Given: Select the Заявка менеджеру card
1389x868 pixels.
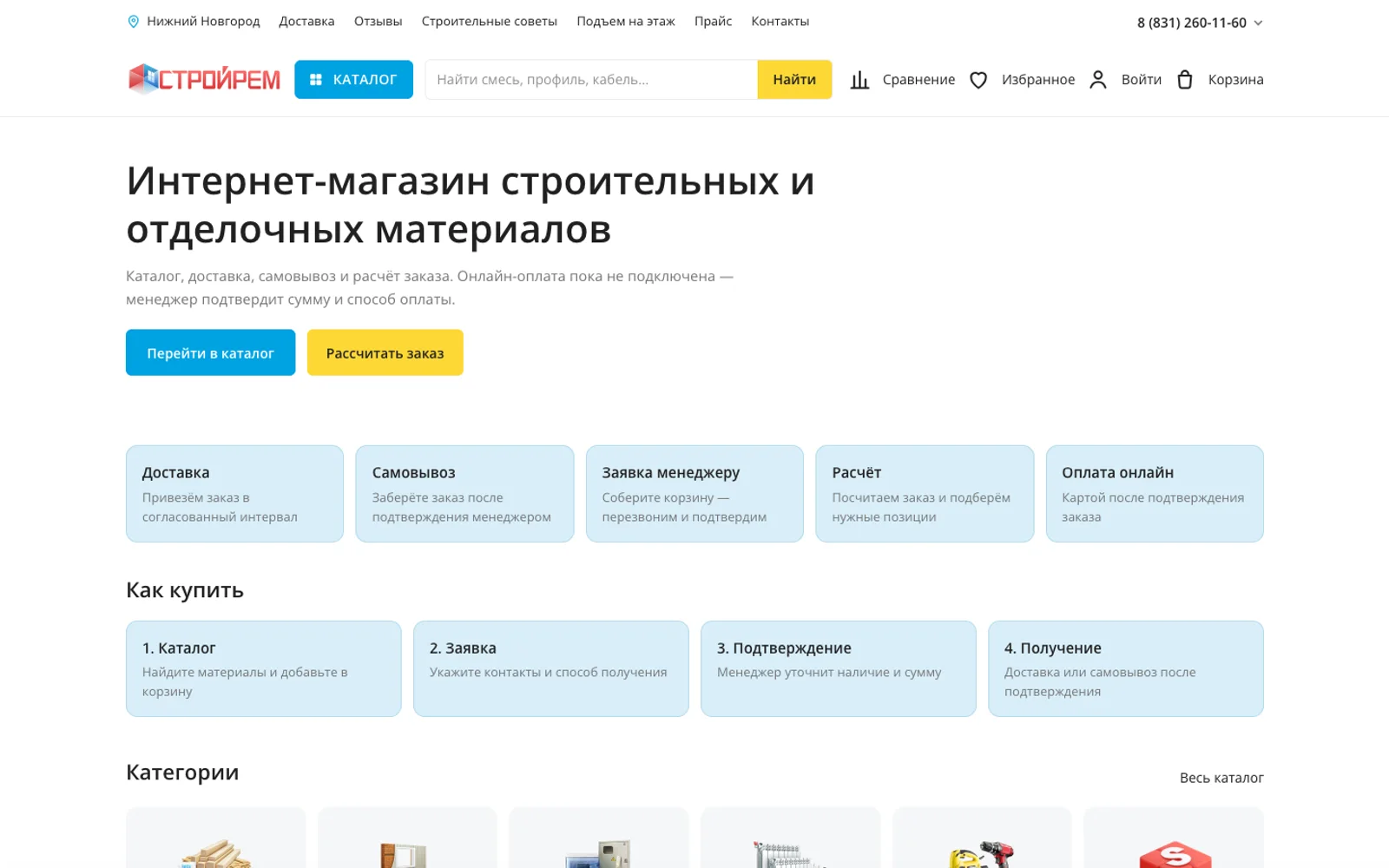Looking at the screenshot, I should click(694, 494).
